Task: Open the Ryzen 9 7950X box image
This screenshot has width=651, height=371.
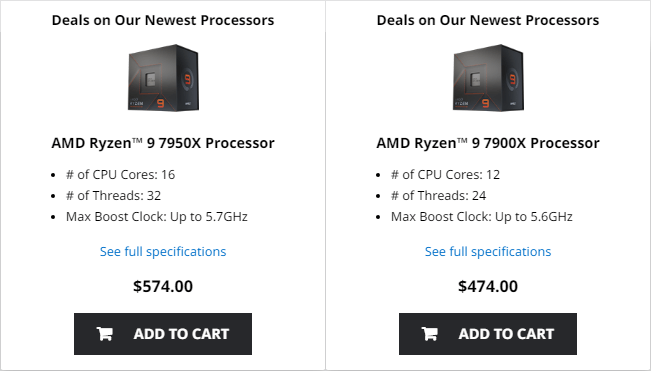Action: coord(163,78)
